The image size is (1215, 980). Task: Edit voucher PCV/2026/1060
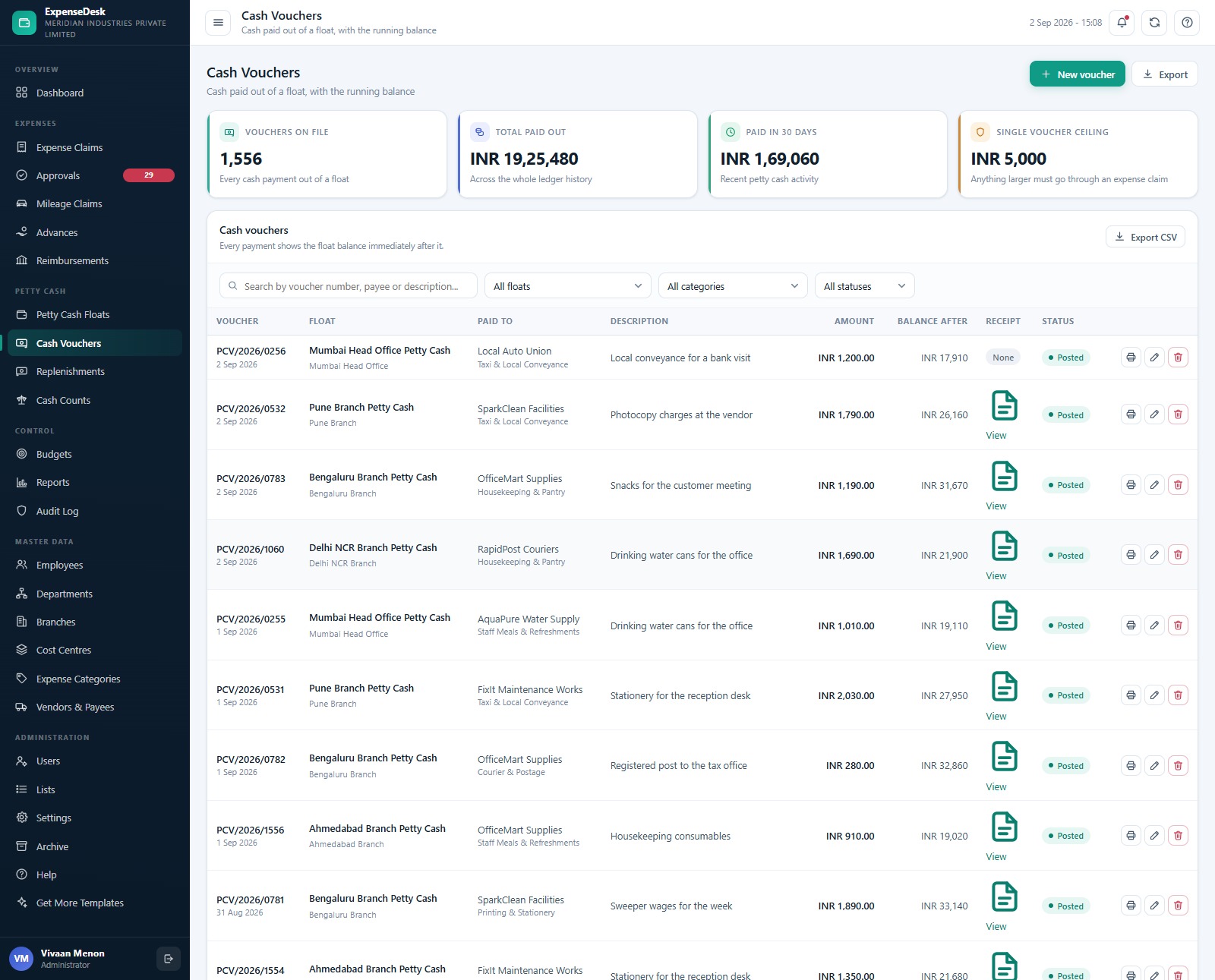pos(1154,555)
